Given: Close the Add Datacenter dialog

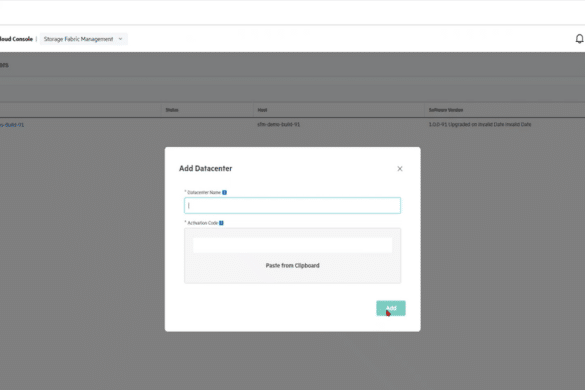Looking at the screenshot, I should pos(400,169).
